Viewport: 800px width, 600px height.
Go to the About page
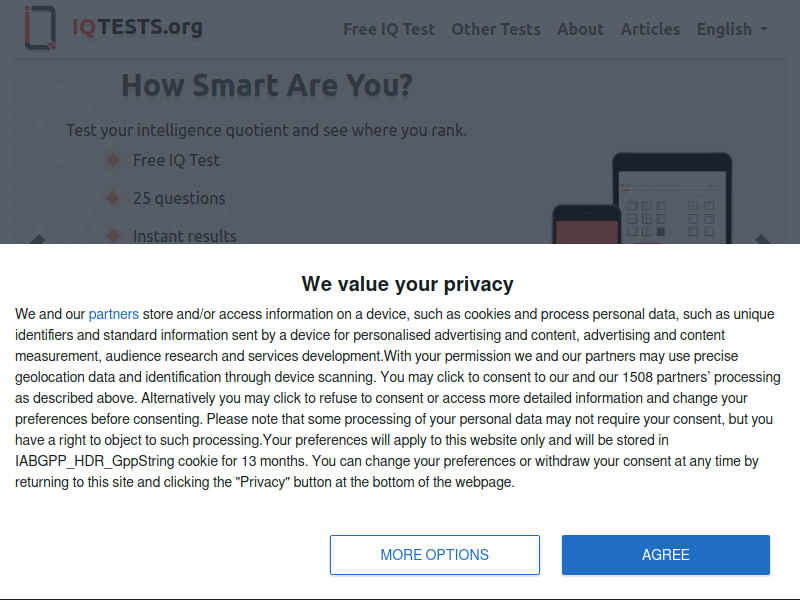[x=581, y=29]
